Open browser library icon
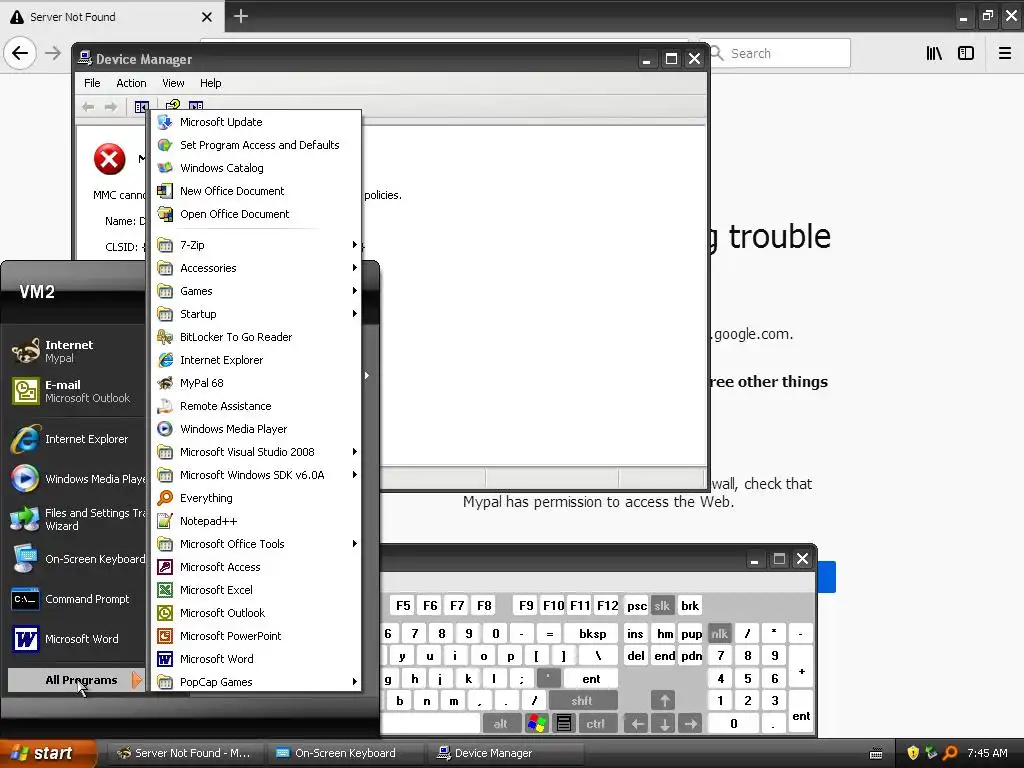 pos(934,54)
